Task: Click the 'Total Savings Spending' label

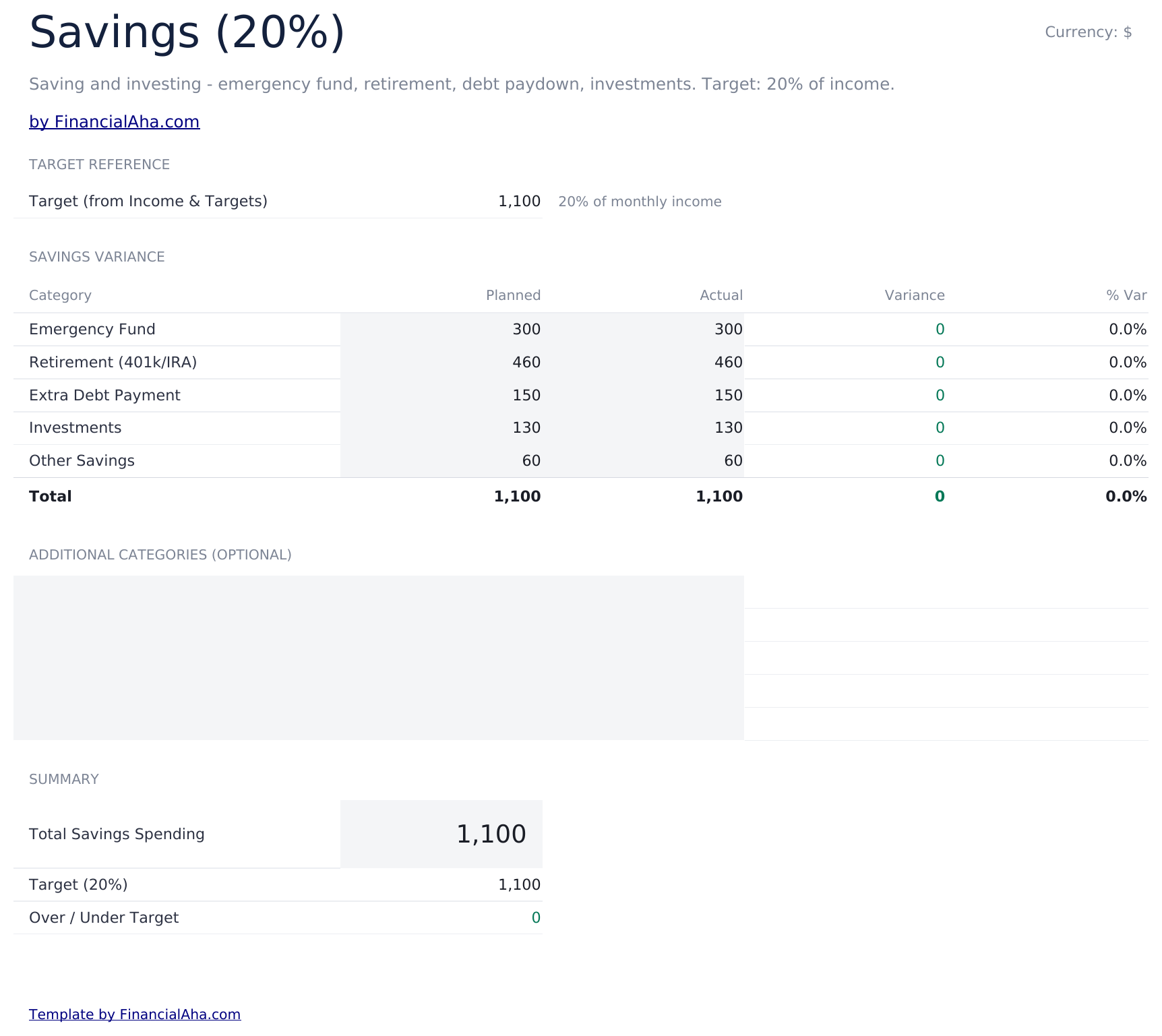Action: 117,834
